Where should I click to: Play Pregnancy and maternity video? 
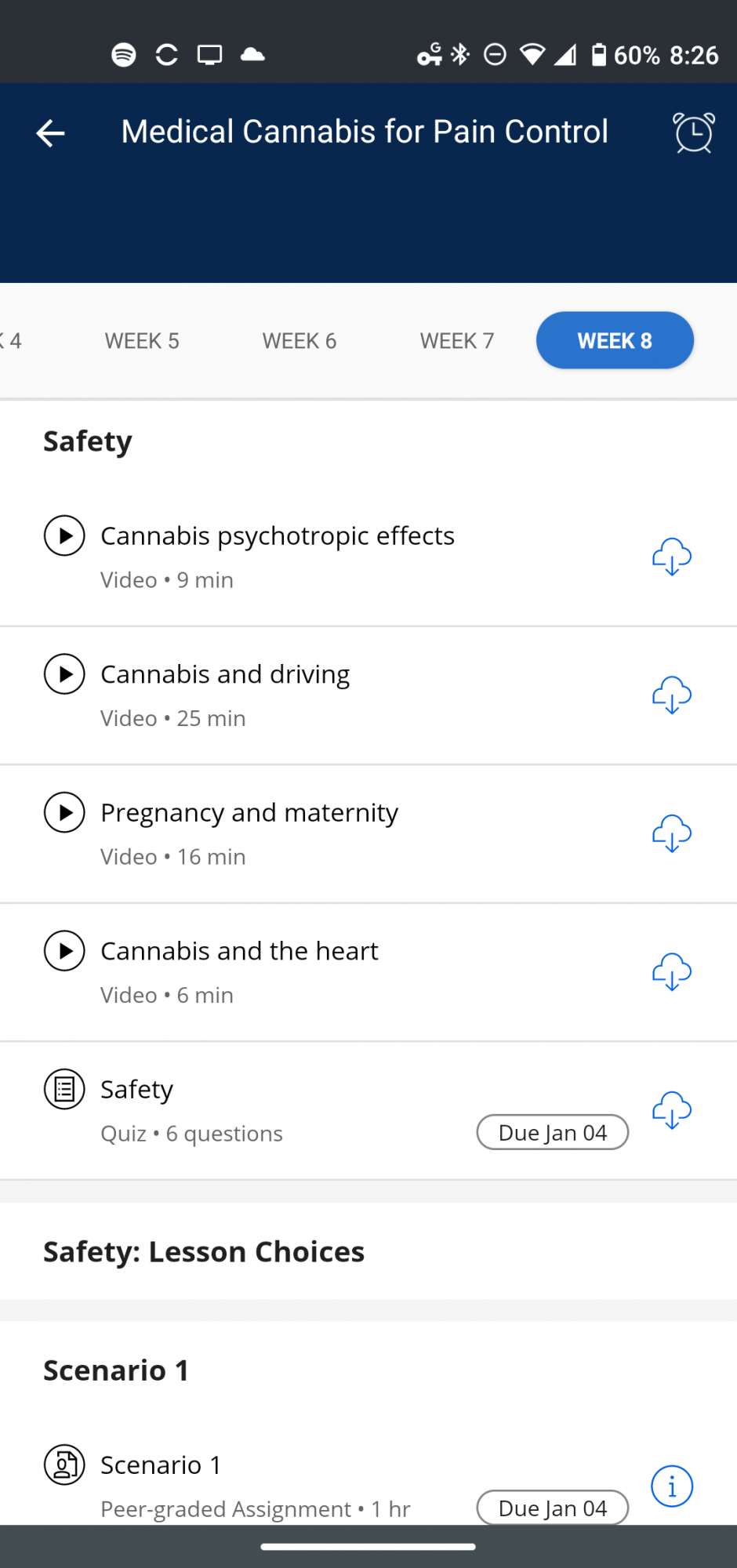coord(64,812)
